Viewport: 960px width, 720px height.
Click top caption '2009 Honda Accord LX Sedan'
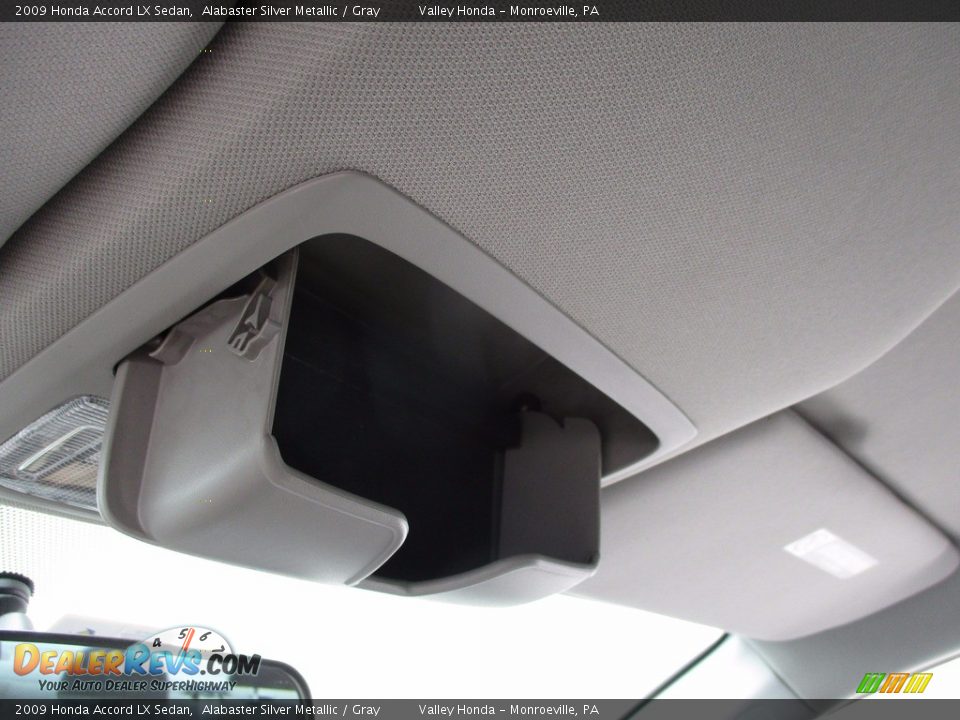click(x=98, y=11)
